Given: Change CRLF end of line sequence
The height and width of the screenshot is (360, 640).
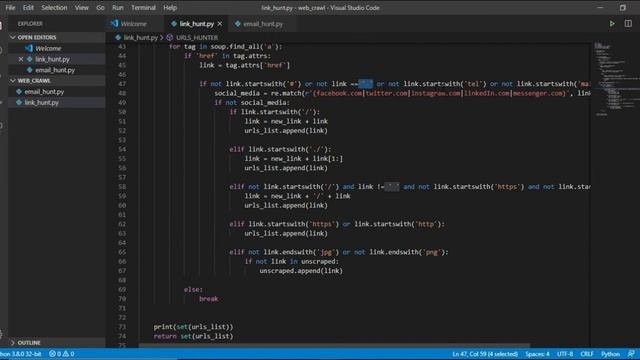Looking at the screenshot, I should click(587, 354).
